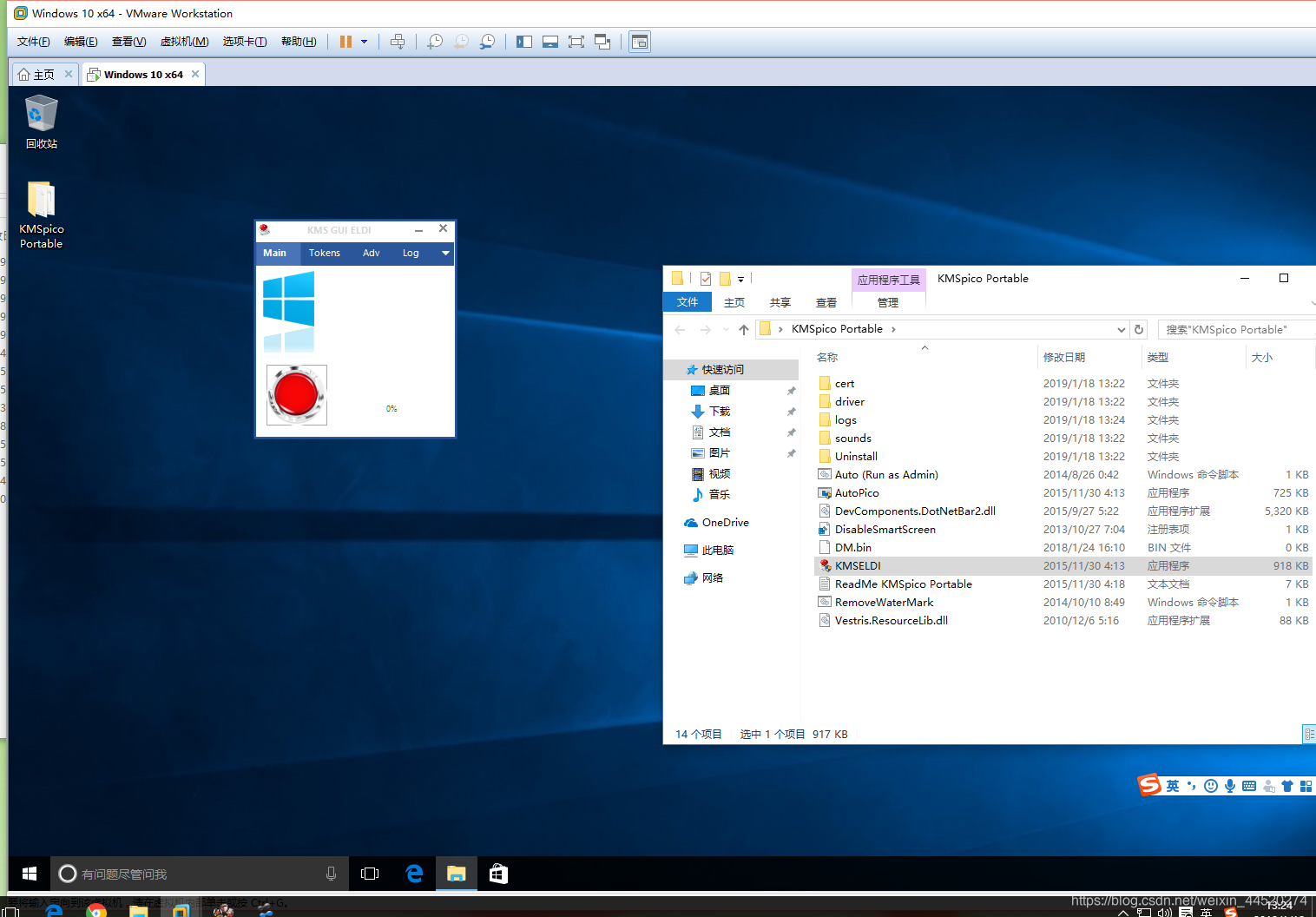Select the RemoveWaterMark script file

point(1063,603)
